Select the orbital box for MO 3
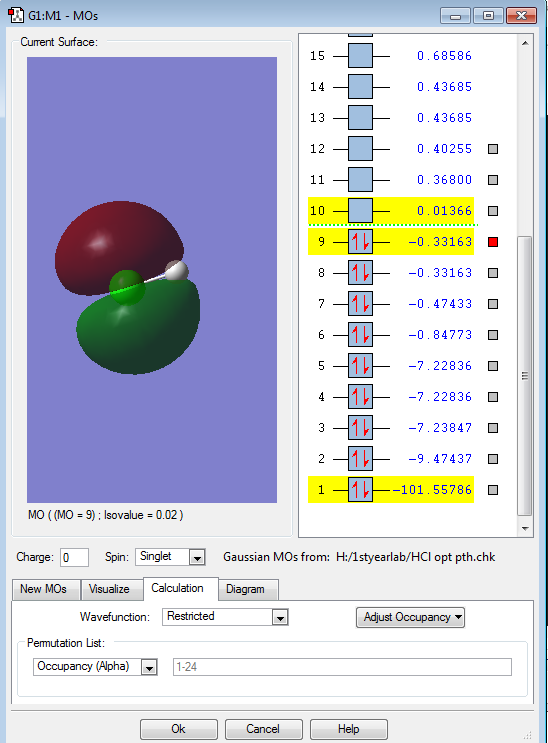548x743 pixels. [x=360, y=427]
